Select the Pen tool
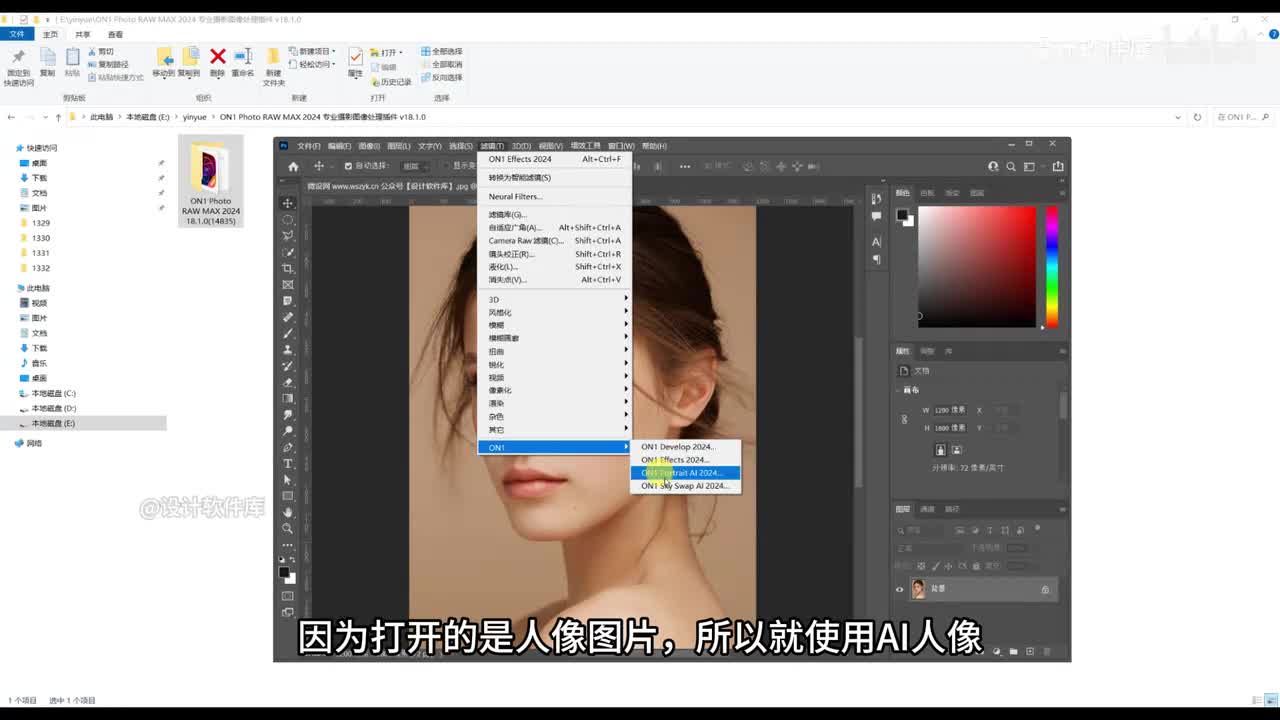This screenshot has width=1280, height=720. coord(288,447)
